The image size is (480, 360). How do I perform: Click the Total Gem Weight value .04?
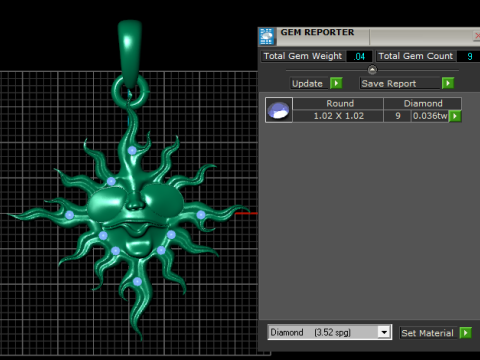click(359, 56)
